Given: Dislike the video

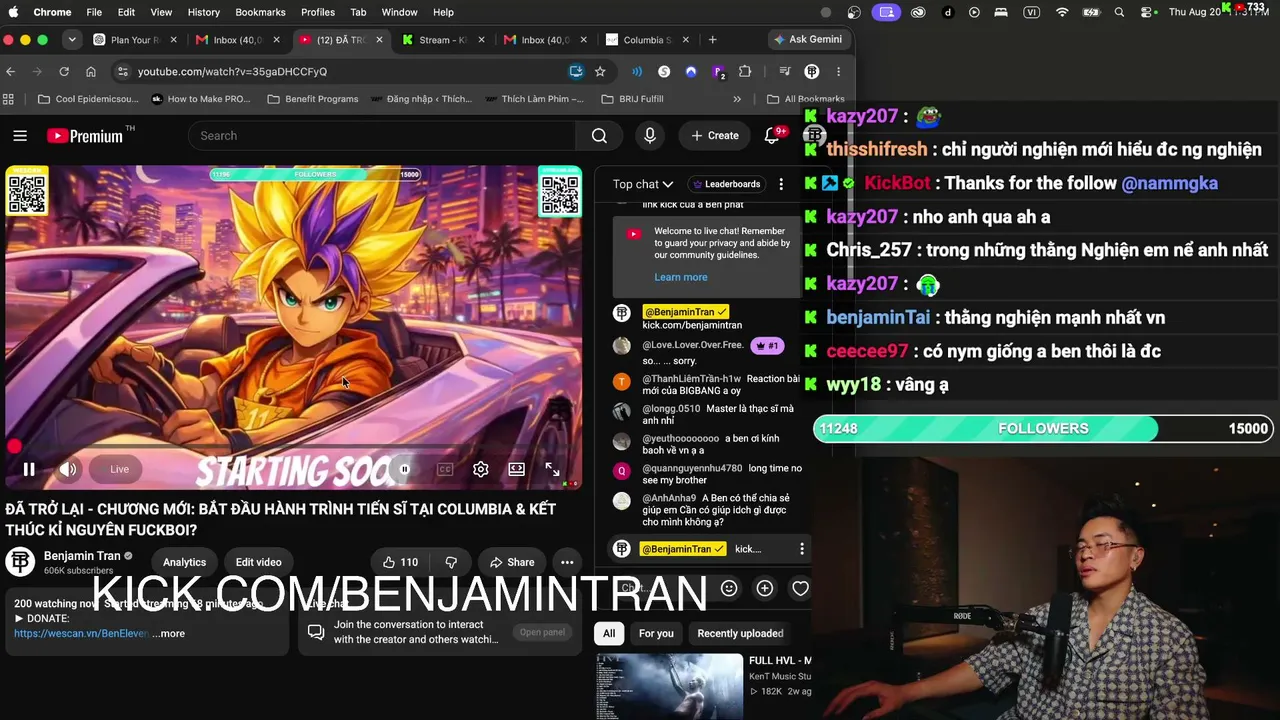Looking at the screenshot, I should coord(451,562).
